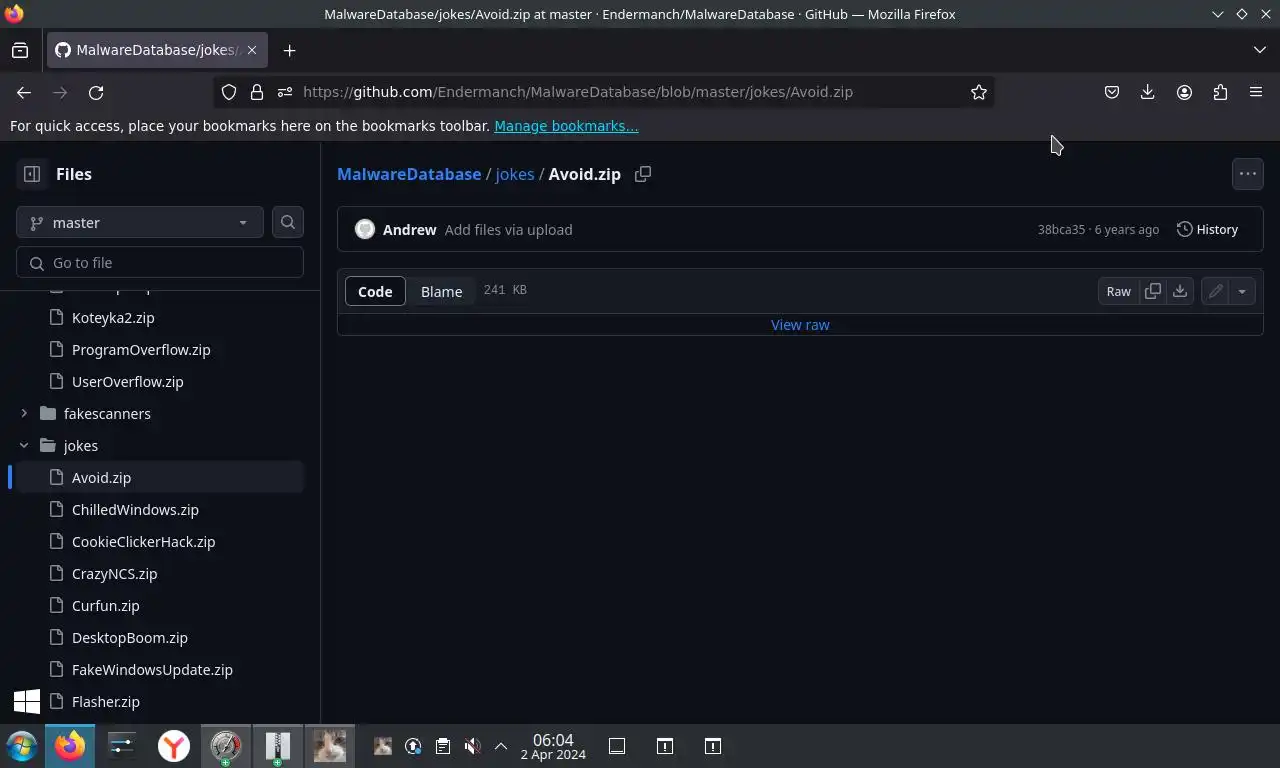Open the edit options dropdown arrow
1280x768 pixels.
1241,291
